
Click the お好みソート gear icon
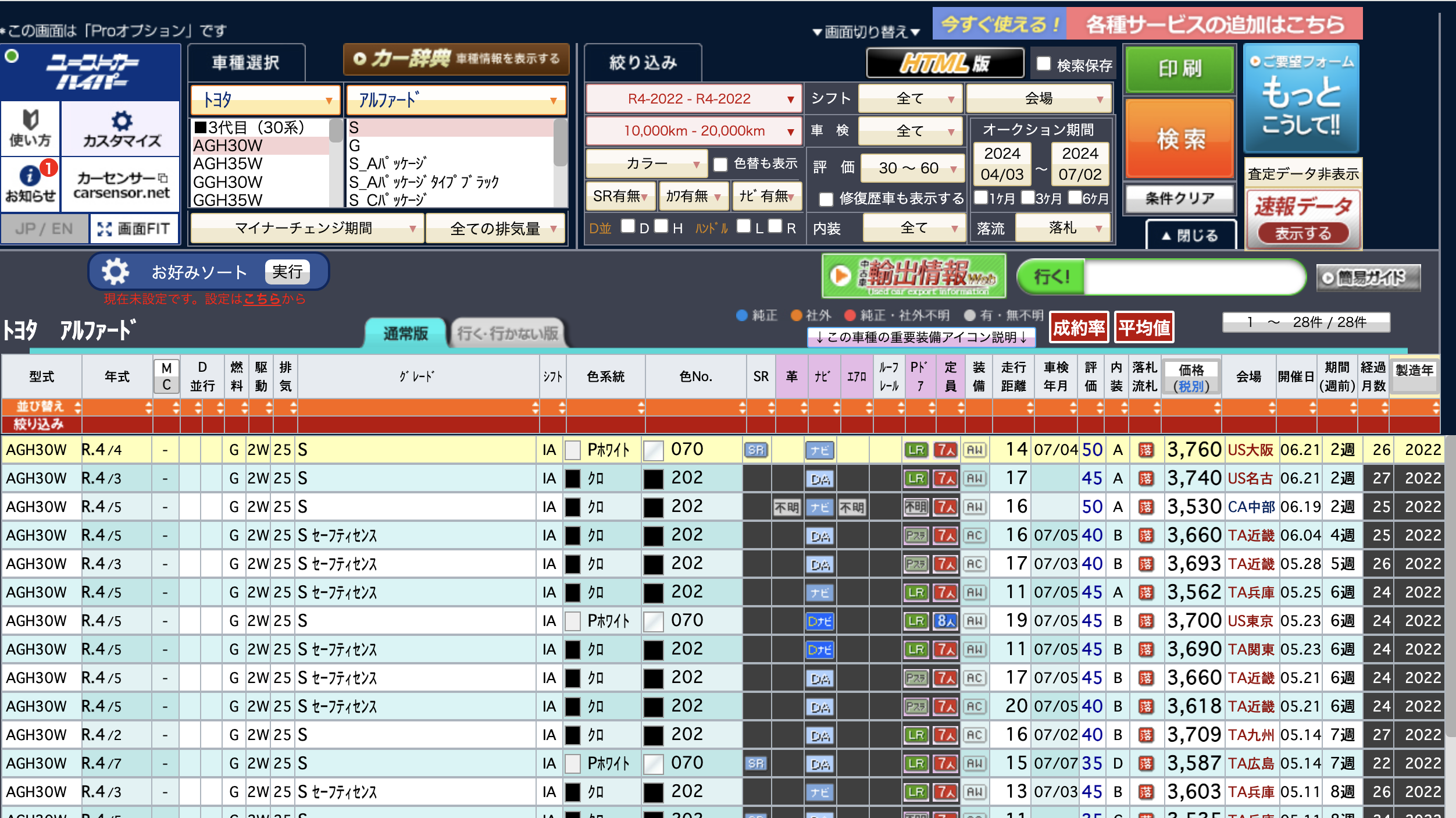click(115, 272)
